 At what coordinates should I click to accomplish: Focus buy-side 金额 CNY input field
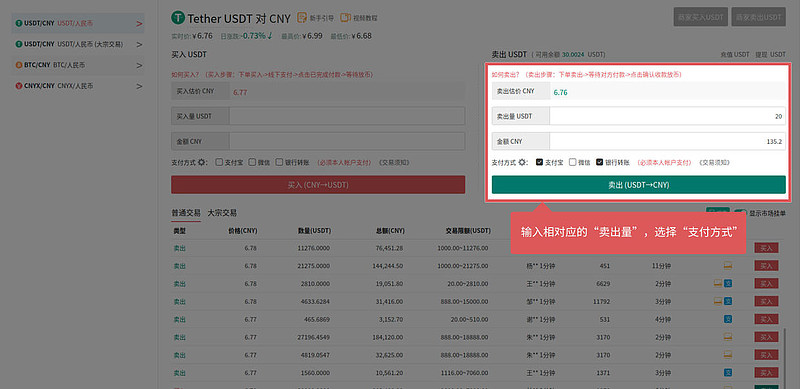tap(347, 141)
